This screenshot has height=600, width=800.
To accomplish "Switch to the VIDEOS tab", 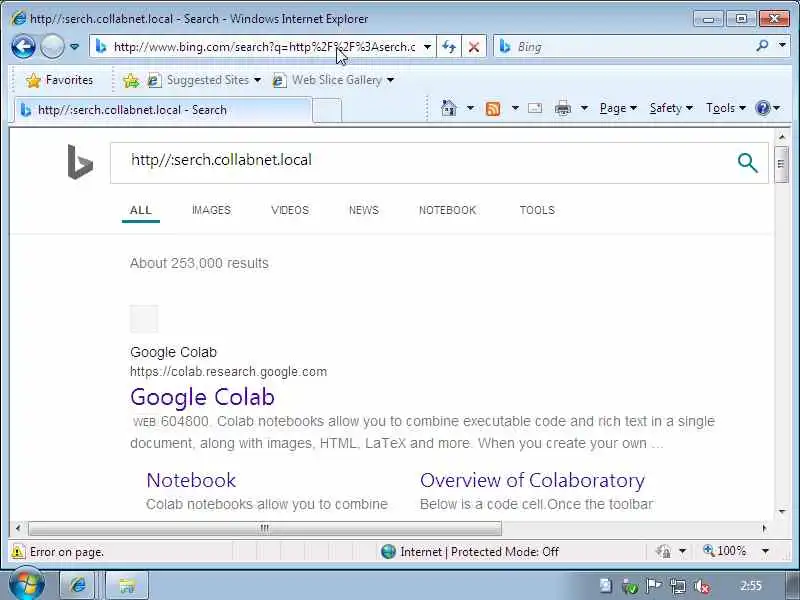I will pos(290,210).
